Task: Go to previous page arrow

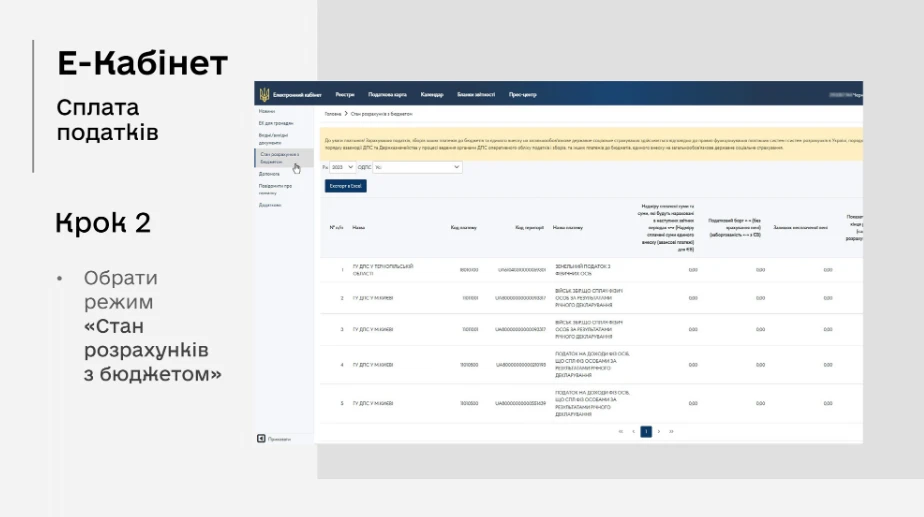Action: tap(633, 432)
